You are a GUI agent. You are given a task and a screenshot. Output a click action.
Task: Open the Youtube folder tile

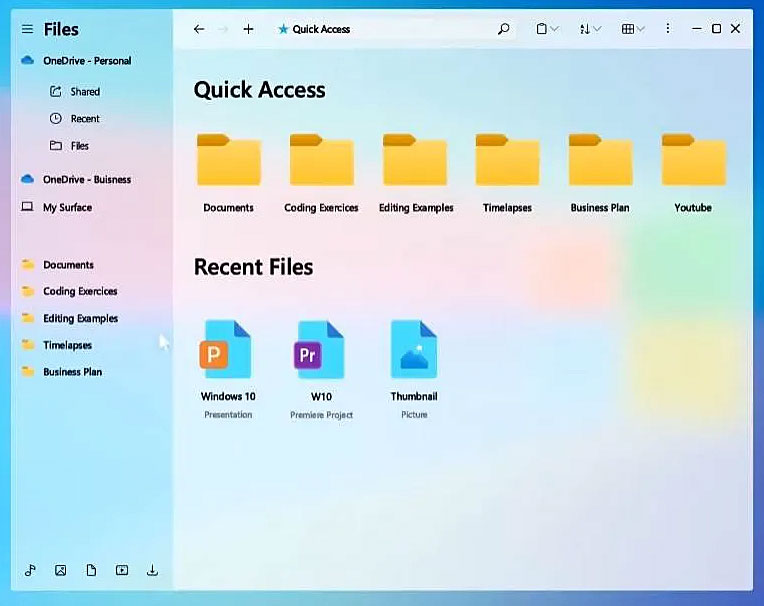pos(693,173)
